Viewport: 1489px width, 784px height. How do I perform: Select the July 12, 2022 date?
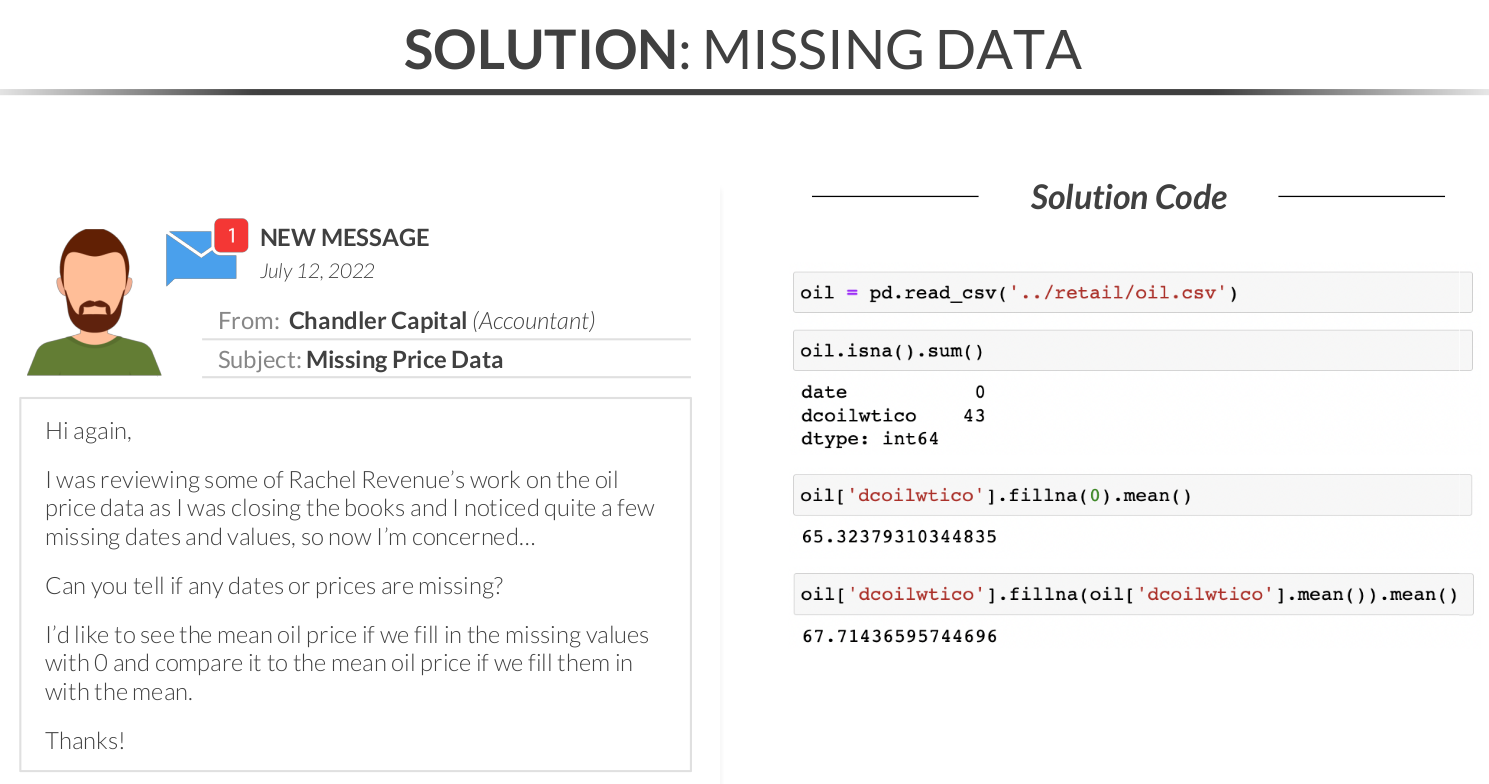click(x=317, y=271)
